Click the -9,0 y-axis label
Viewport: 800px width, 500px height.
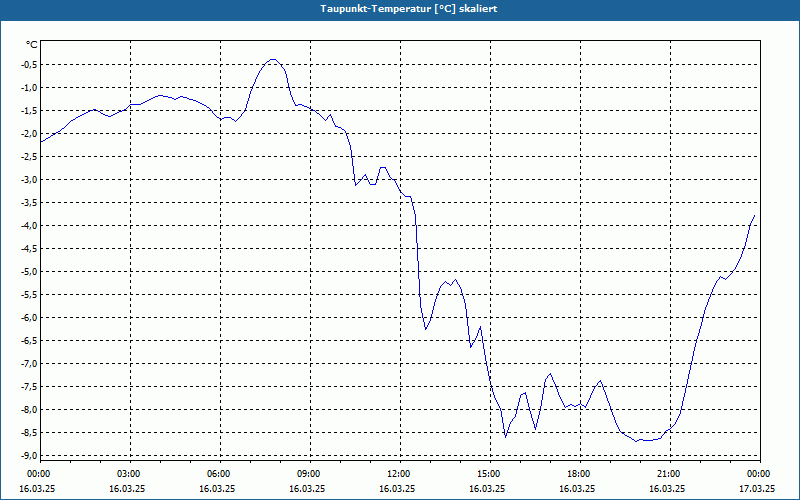(x=29, y=456)
